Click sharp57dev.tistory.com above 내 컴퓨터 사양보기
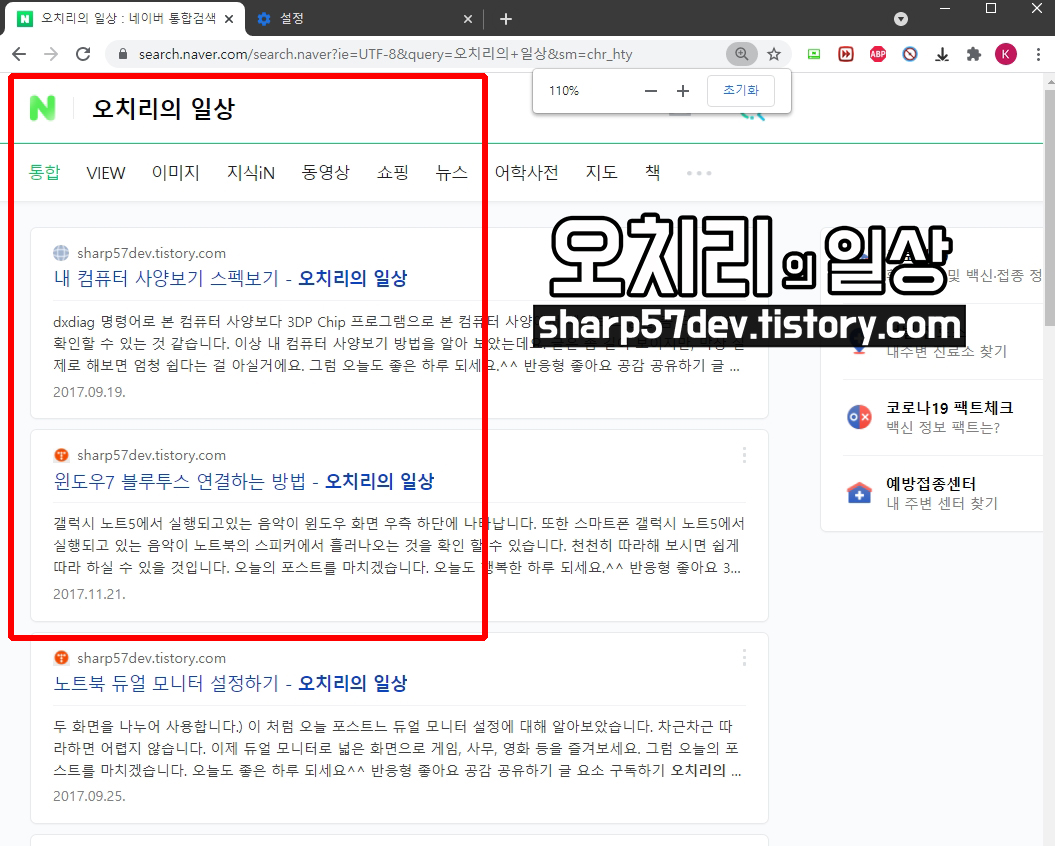The height and width of the screenshot is (846, 1055). point(151,253)
